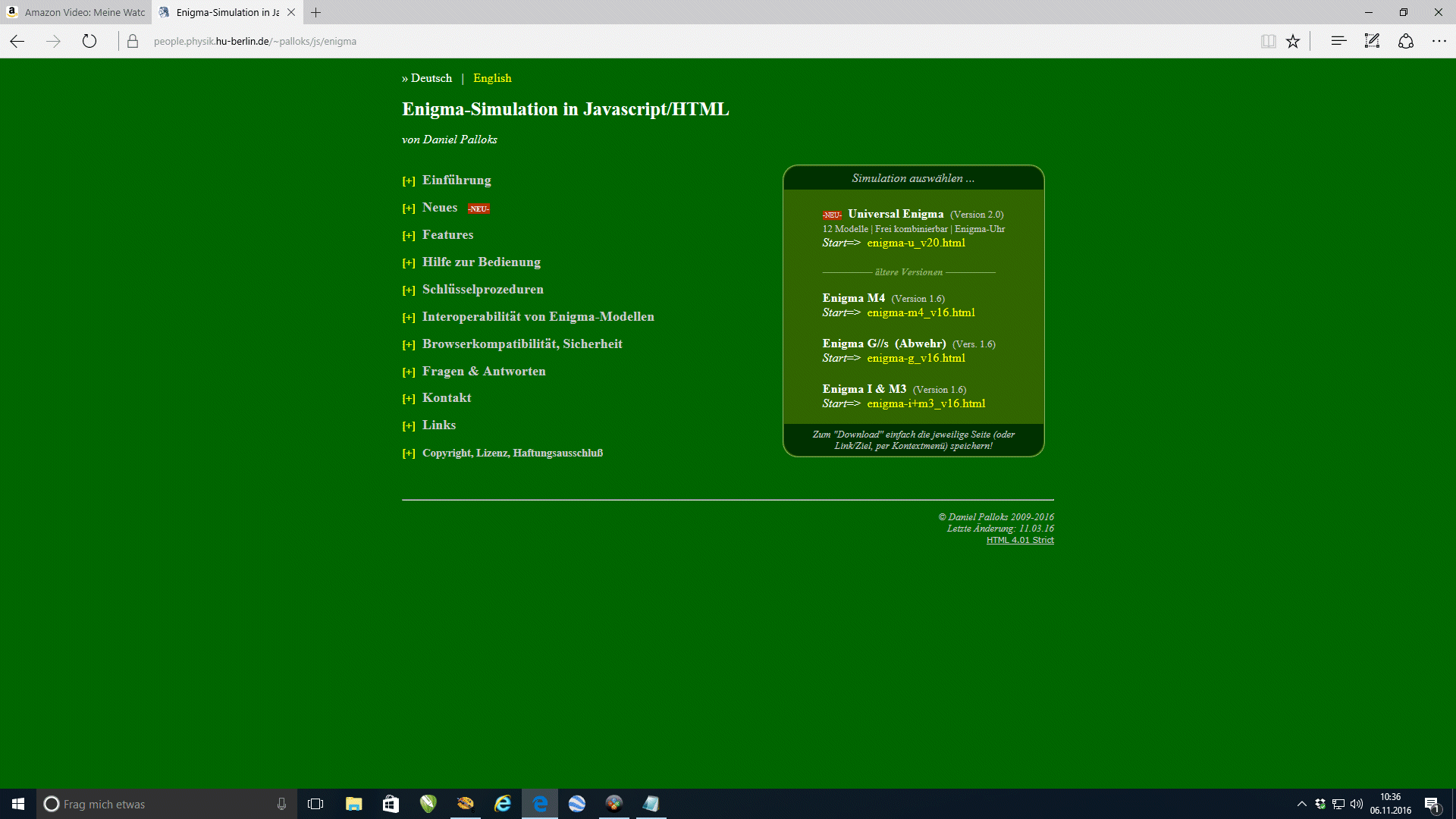The height and width of the screenshot is (819, 1456).
Task: Open the Windows Store taskbar icon
Action: [391, 804]
